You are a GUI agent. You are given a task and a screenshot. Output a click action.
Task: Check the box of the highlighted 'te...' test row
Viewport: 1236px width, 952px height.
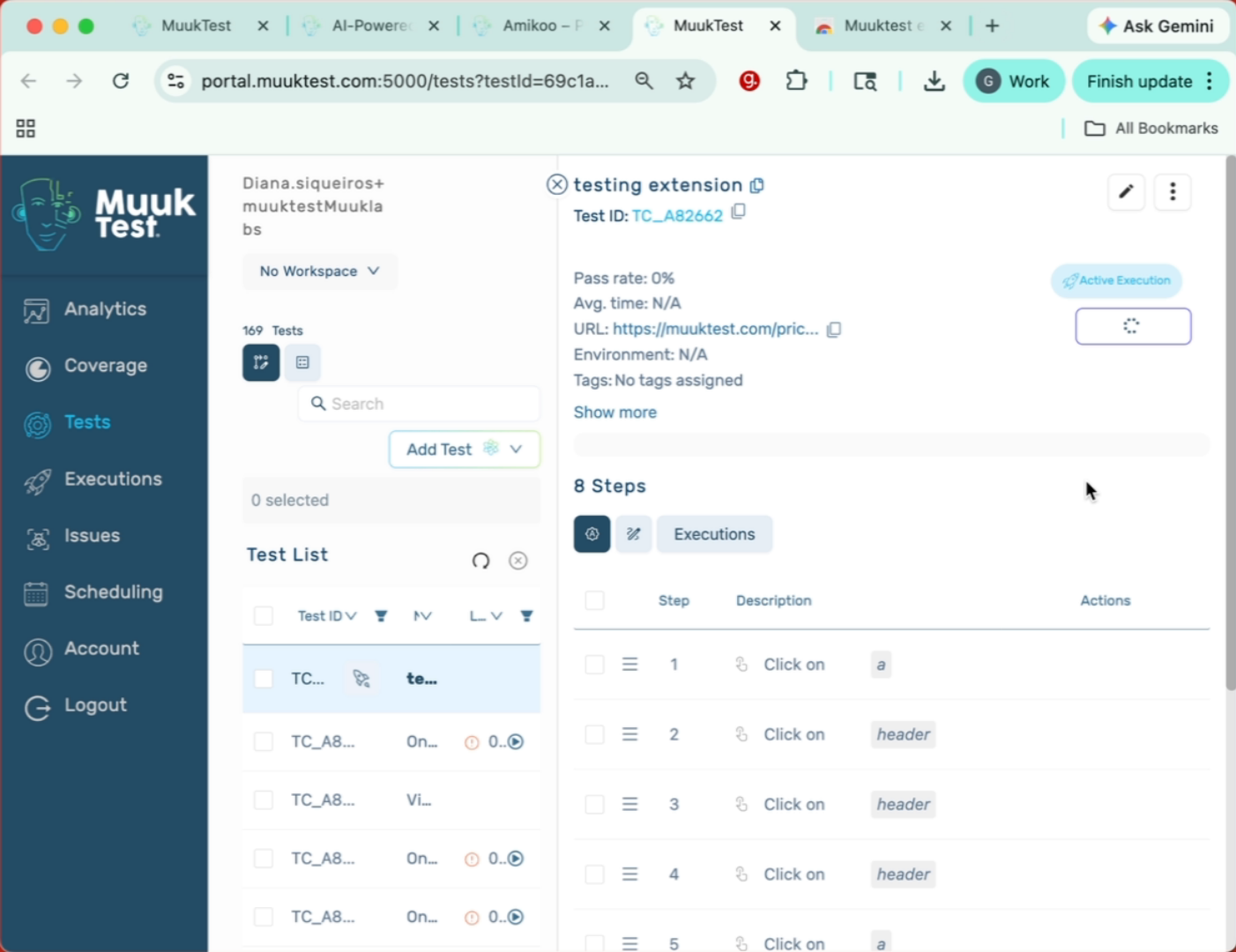click(x=264, y=679)
